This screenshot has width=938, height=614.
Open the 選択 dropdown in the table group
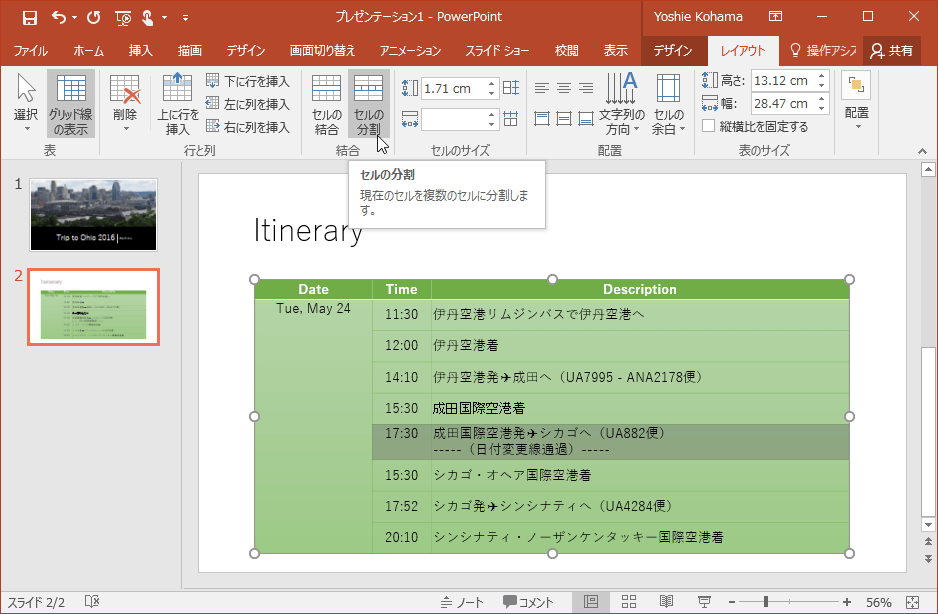(26, 104)
